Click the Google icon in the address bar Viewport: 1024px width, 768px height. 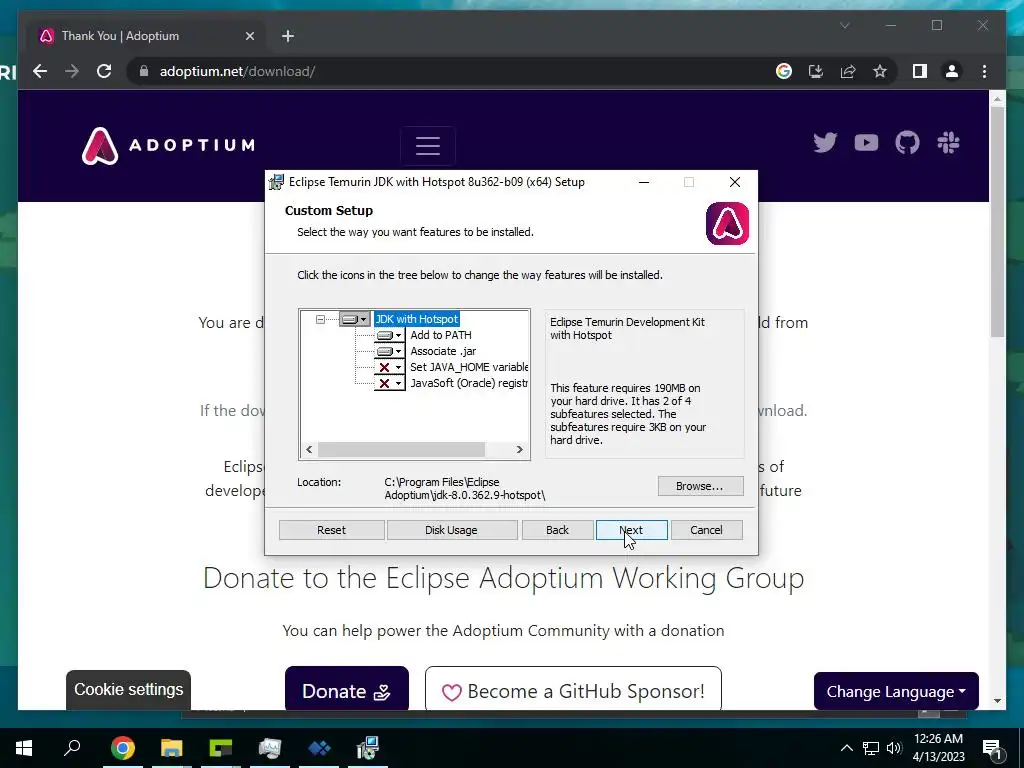pyautogui.click(x=784, y=71)
